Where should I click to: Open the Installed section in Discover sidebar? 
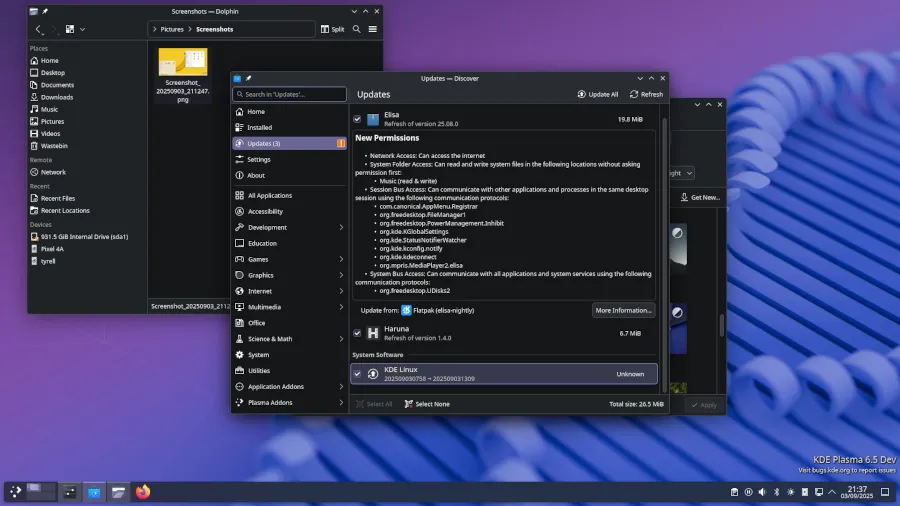click(x=259, y=128)
